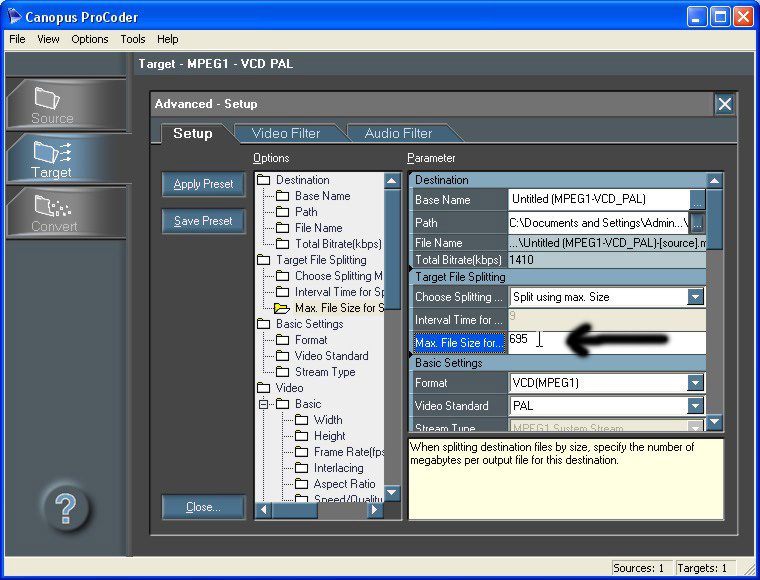
Task: Open Format VCD(MPEG1) dropdown arrow
Action: point(695,383)
